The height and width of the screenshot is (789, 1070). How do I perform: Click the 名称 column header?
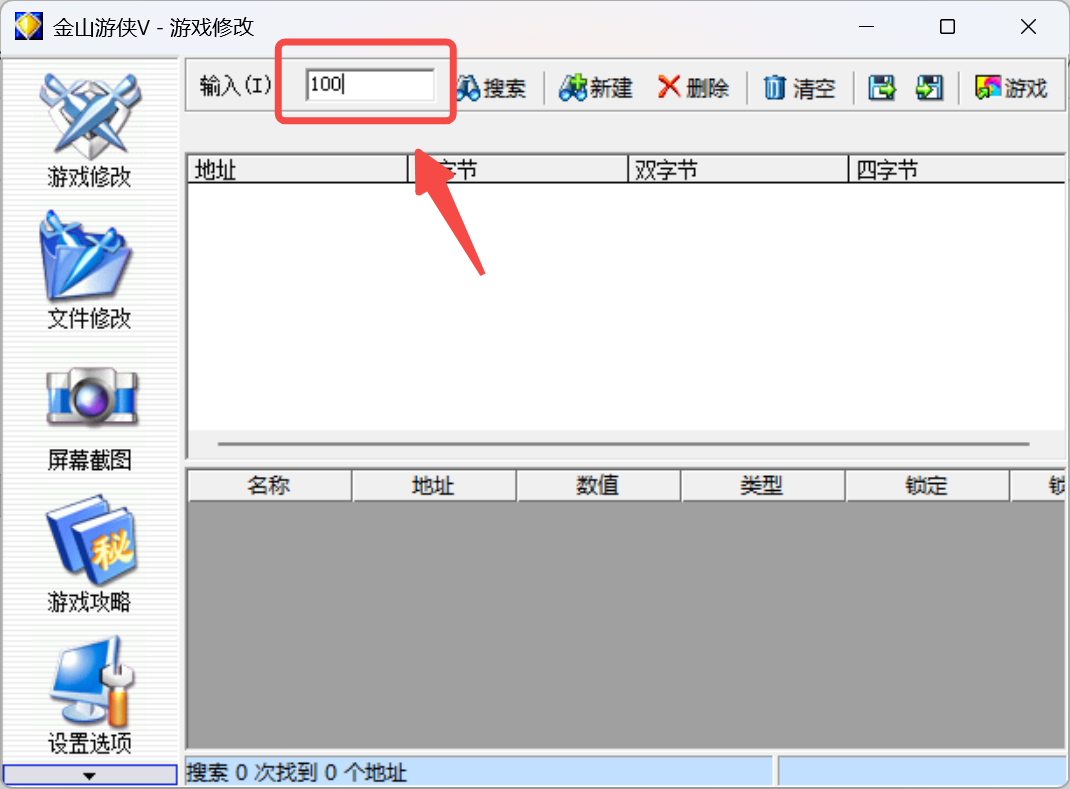click(270, 485)
